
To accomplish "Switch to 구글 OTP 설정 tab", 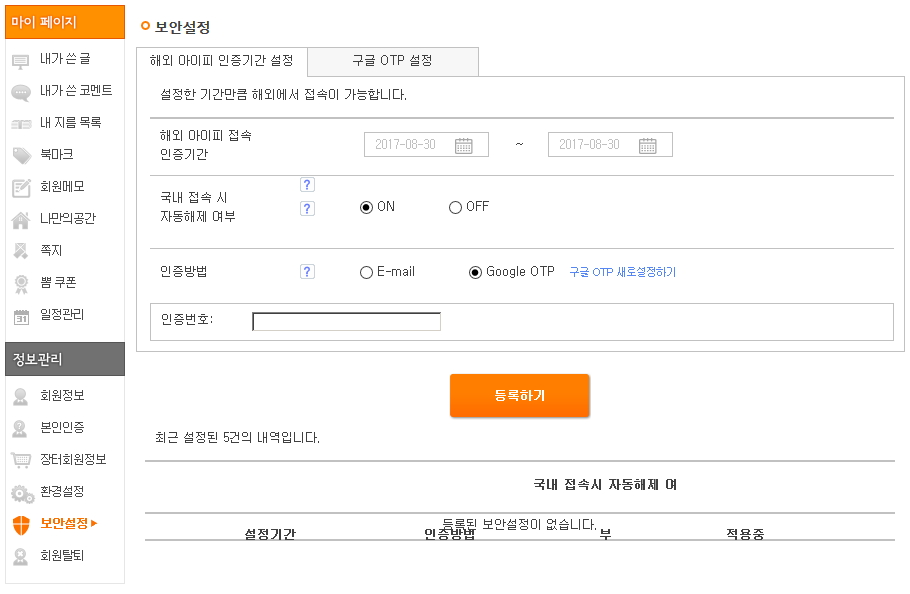I will (392, 61).
